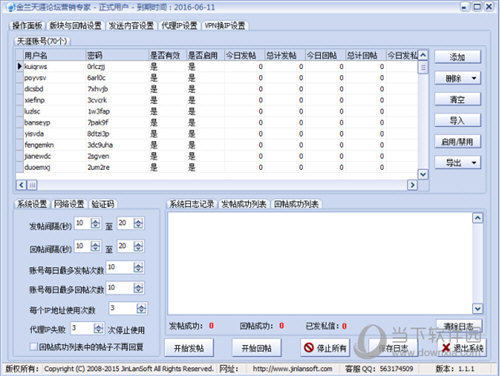Open the 验证码 tab
The image size is (500, 376).
[x=103, y=204]
